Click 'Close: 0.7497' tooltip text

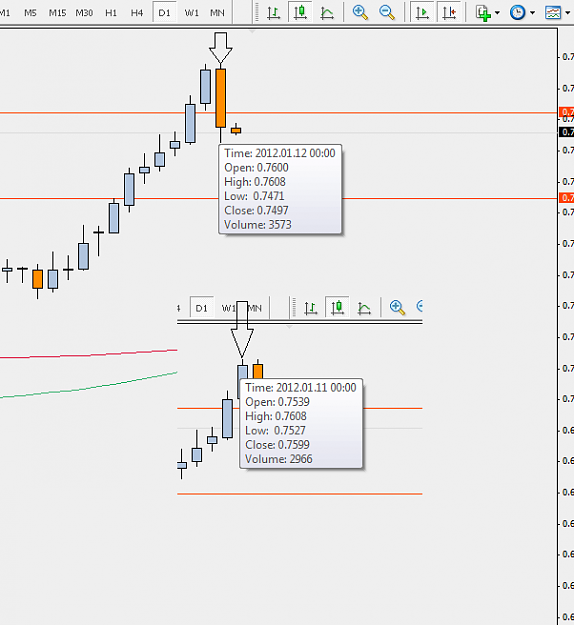(256, 210)
